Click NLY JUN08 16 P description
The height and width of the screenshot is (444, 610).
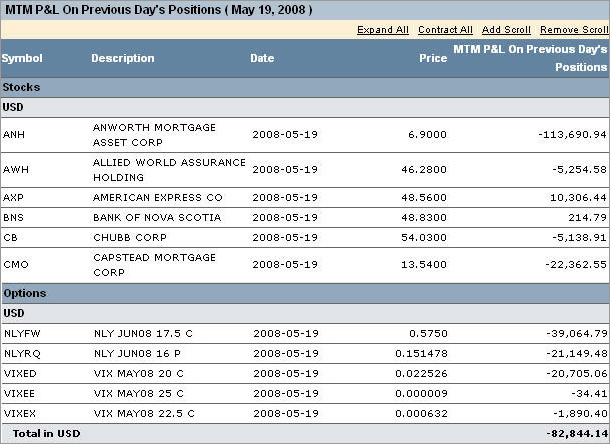137,354
